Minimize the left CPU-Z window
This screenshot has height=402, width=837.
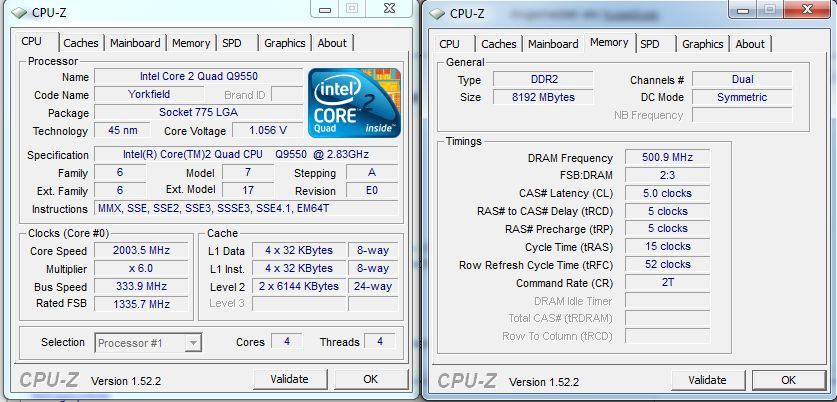click(326, 9)
